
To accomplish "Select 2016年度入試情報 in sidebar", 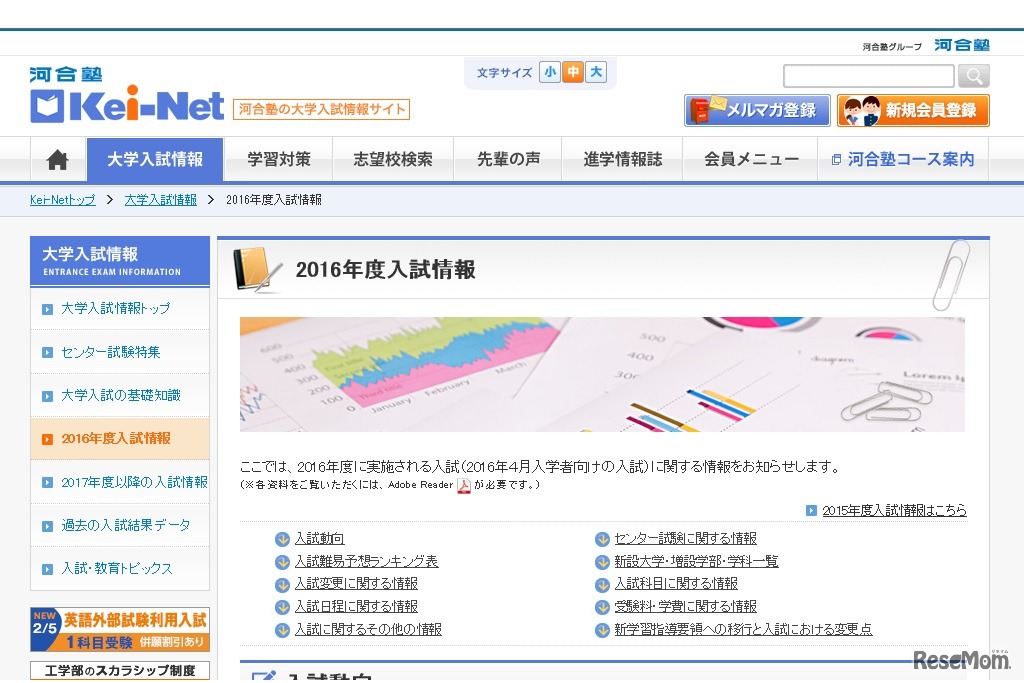I will pos(120,439).
